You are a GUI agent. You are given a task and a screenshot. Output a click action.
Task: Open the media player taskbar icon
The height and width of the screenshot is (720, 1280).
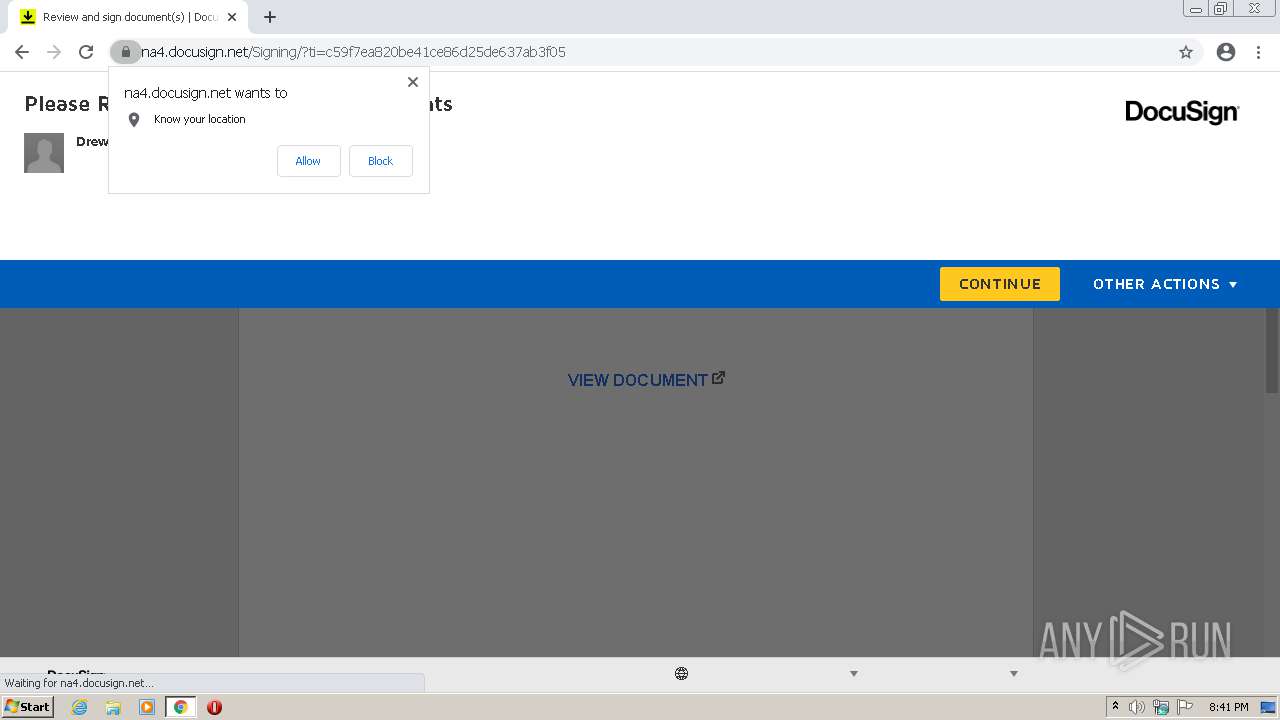tap(147, 707)
